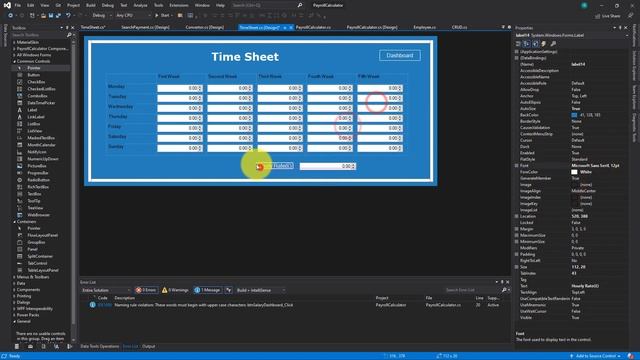Switch to the Employee.cs tab
The width and height of the screenshot is (640, 360).
(424, 27)
